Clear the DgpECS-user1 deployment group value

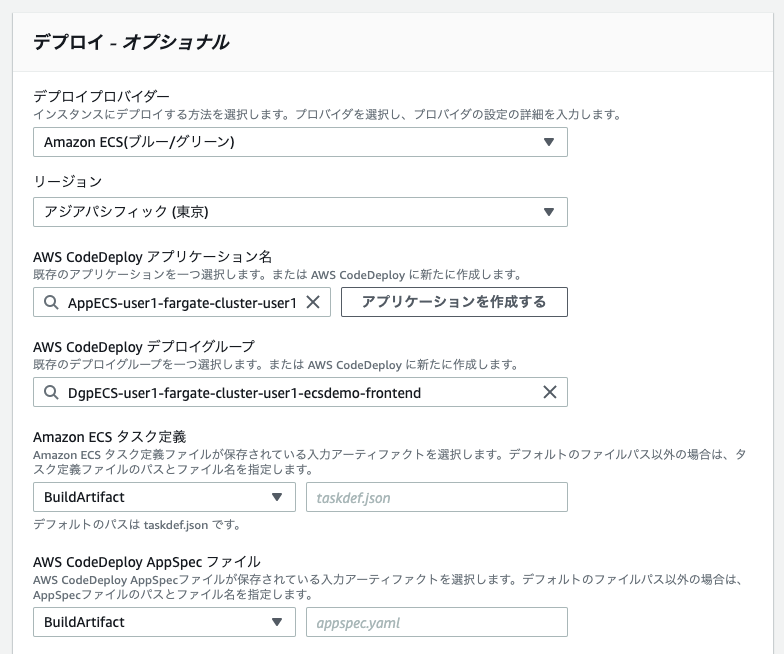tap(550, 392)
